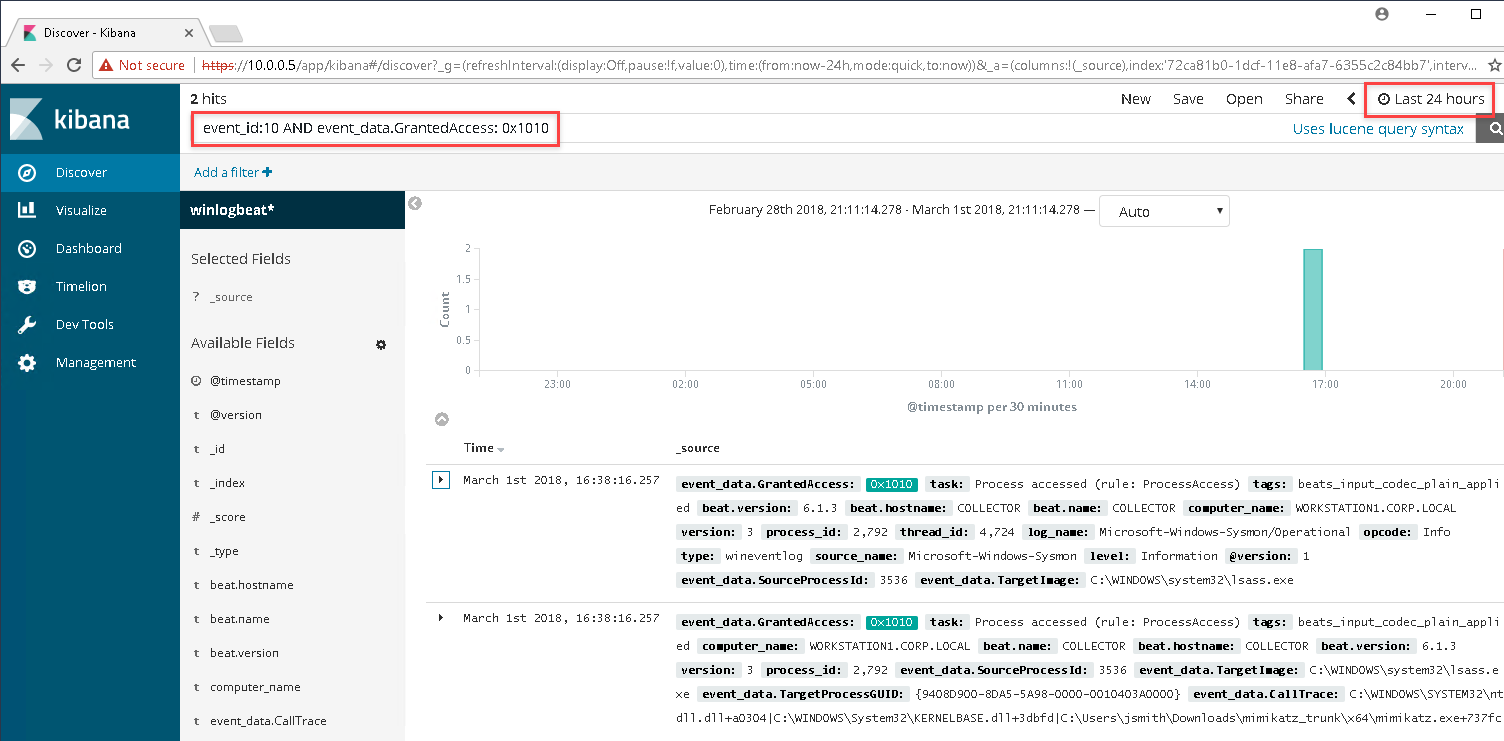The width and height of the screenshot is (1504, 741).
Task: Open Timelion from the sidebar
Action: tap(90, 286)
